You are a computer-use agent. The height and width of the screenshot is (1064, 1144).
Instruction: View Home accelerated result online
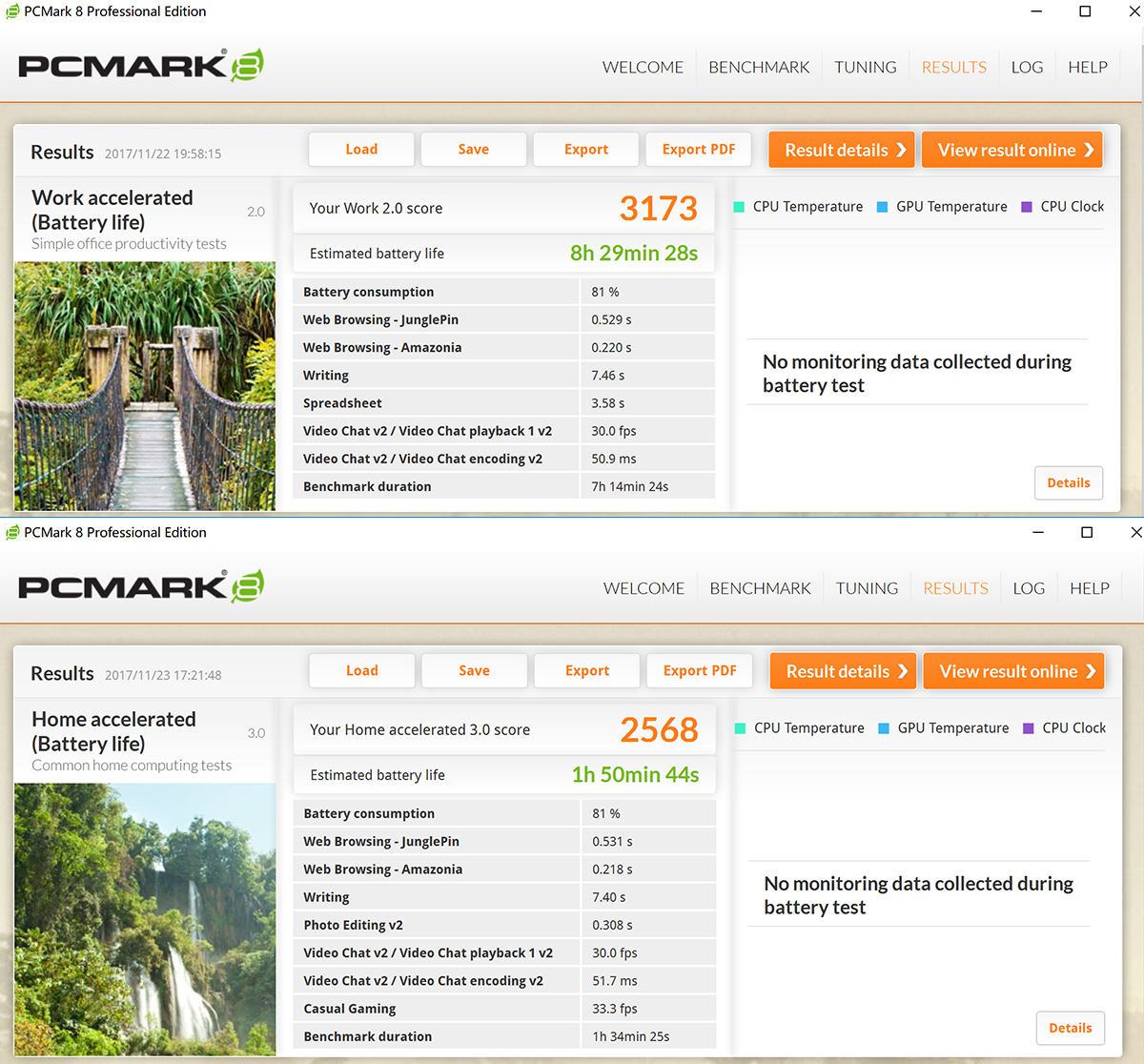click(1014, 671)
